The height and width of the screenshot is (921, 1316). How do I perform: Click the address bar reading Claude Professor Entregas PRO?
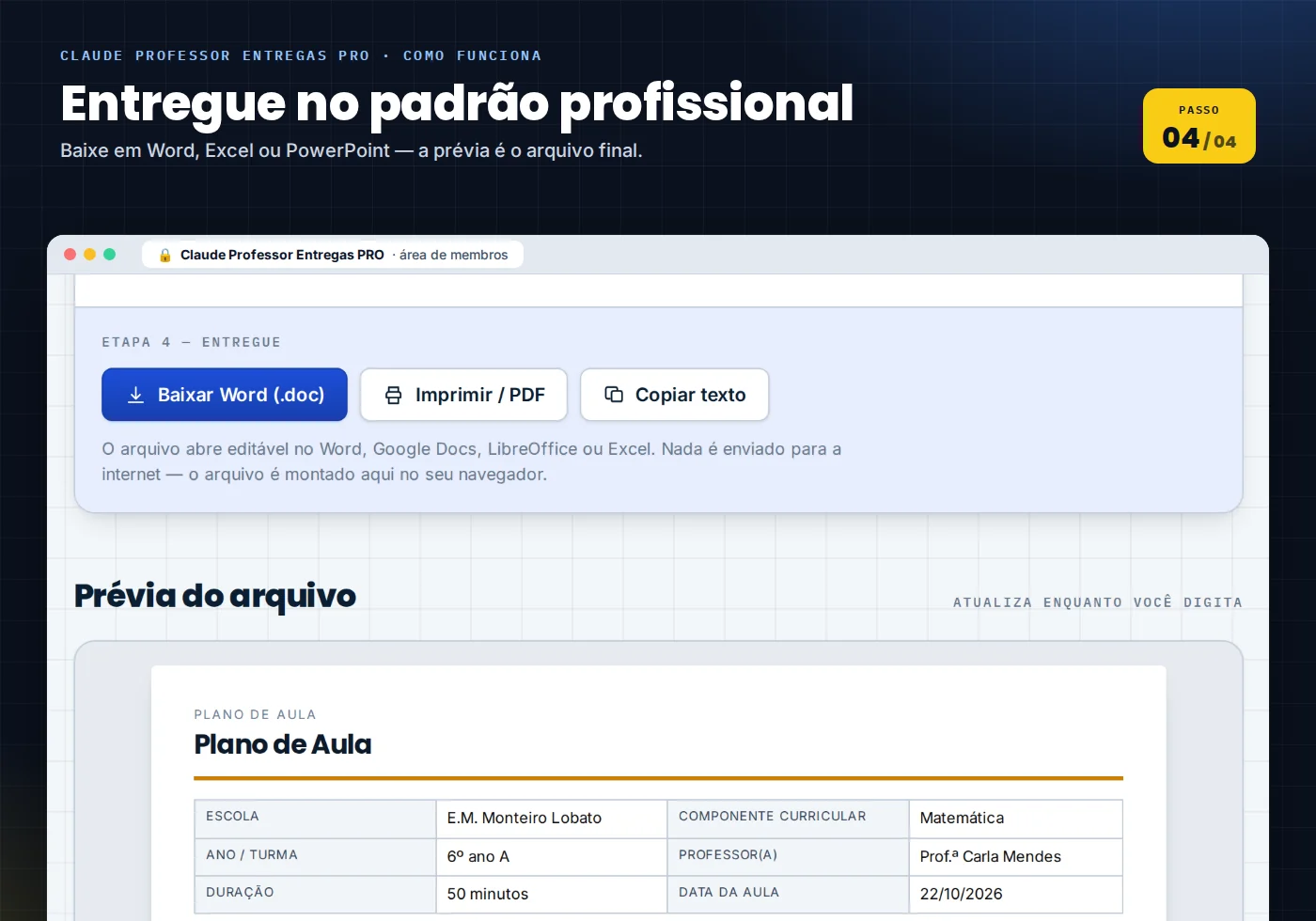[333, 255]
